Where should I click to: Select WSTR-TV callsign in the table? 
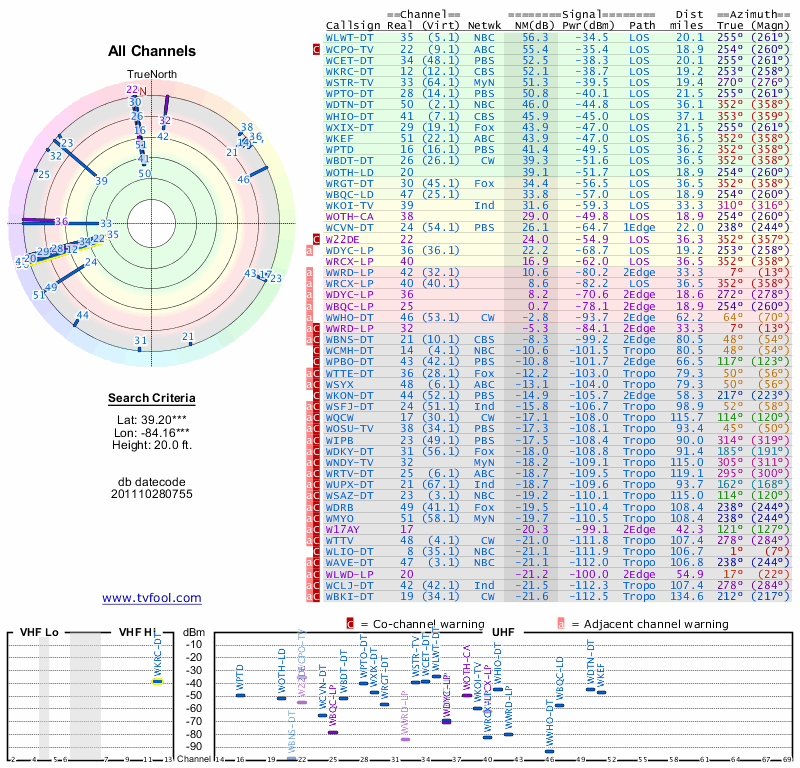pyautogui.click(x=349, y=83)
